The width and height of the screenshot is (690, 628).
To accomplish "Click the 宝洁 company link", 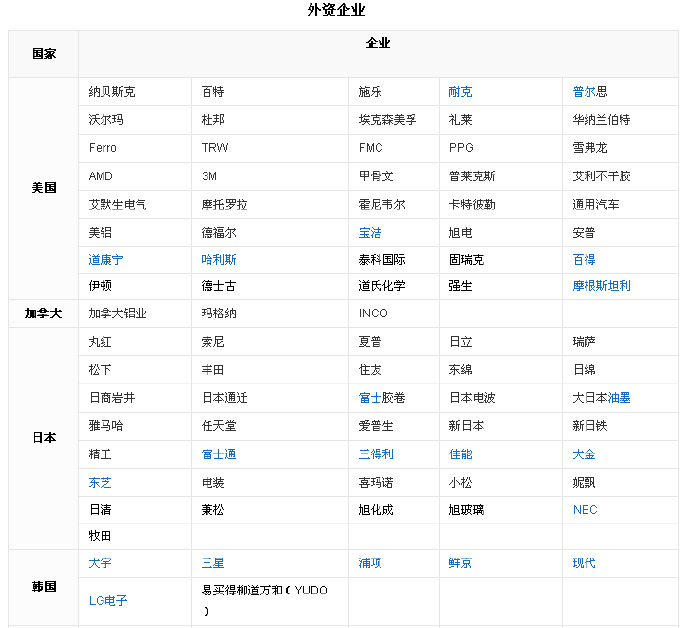I will (370, 232).
